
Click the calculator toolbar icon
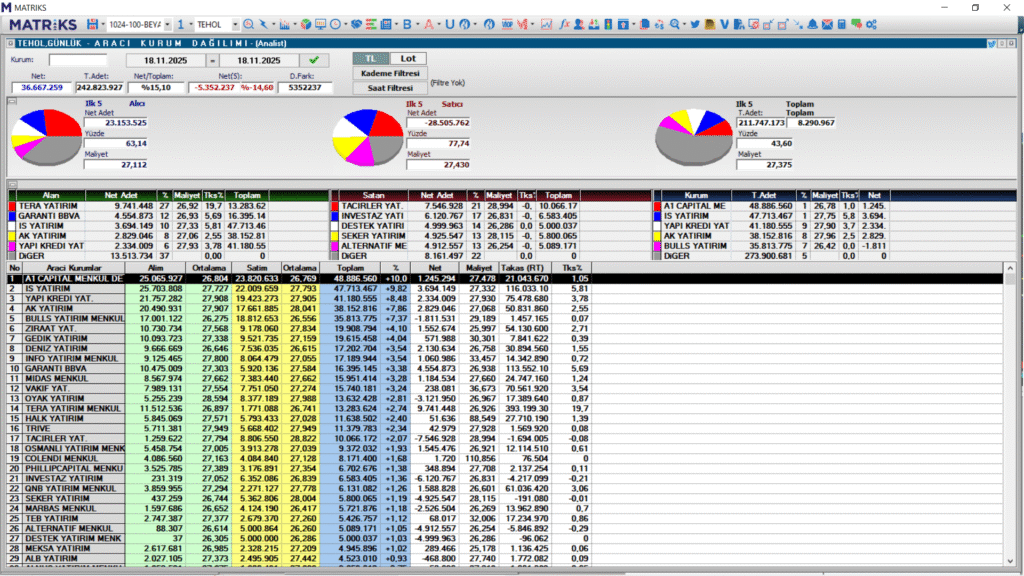point(842,24)
